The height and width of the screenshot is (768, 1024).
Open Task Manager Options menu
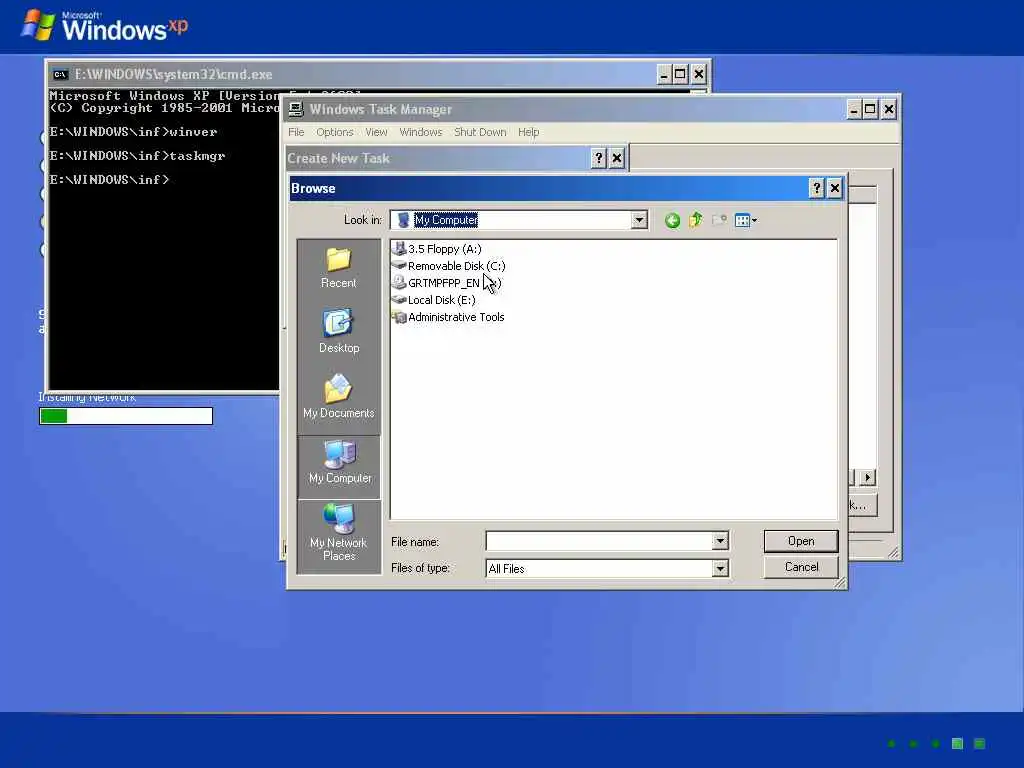click(334, 132)
